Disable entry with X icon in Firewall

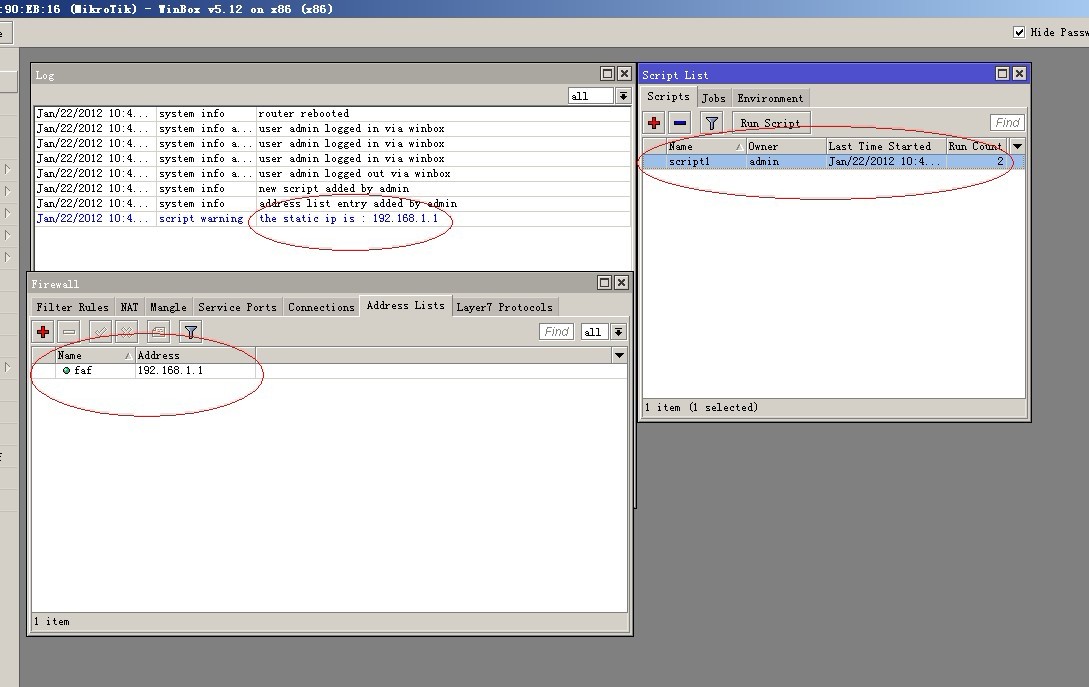coord(126,331)
